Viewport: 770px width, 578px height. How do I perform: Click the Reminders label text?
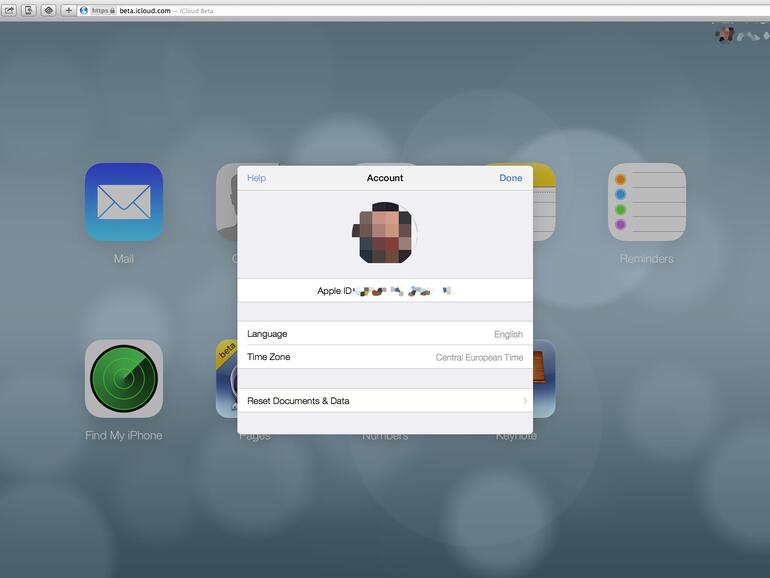click(x=647, y=259)
